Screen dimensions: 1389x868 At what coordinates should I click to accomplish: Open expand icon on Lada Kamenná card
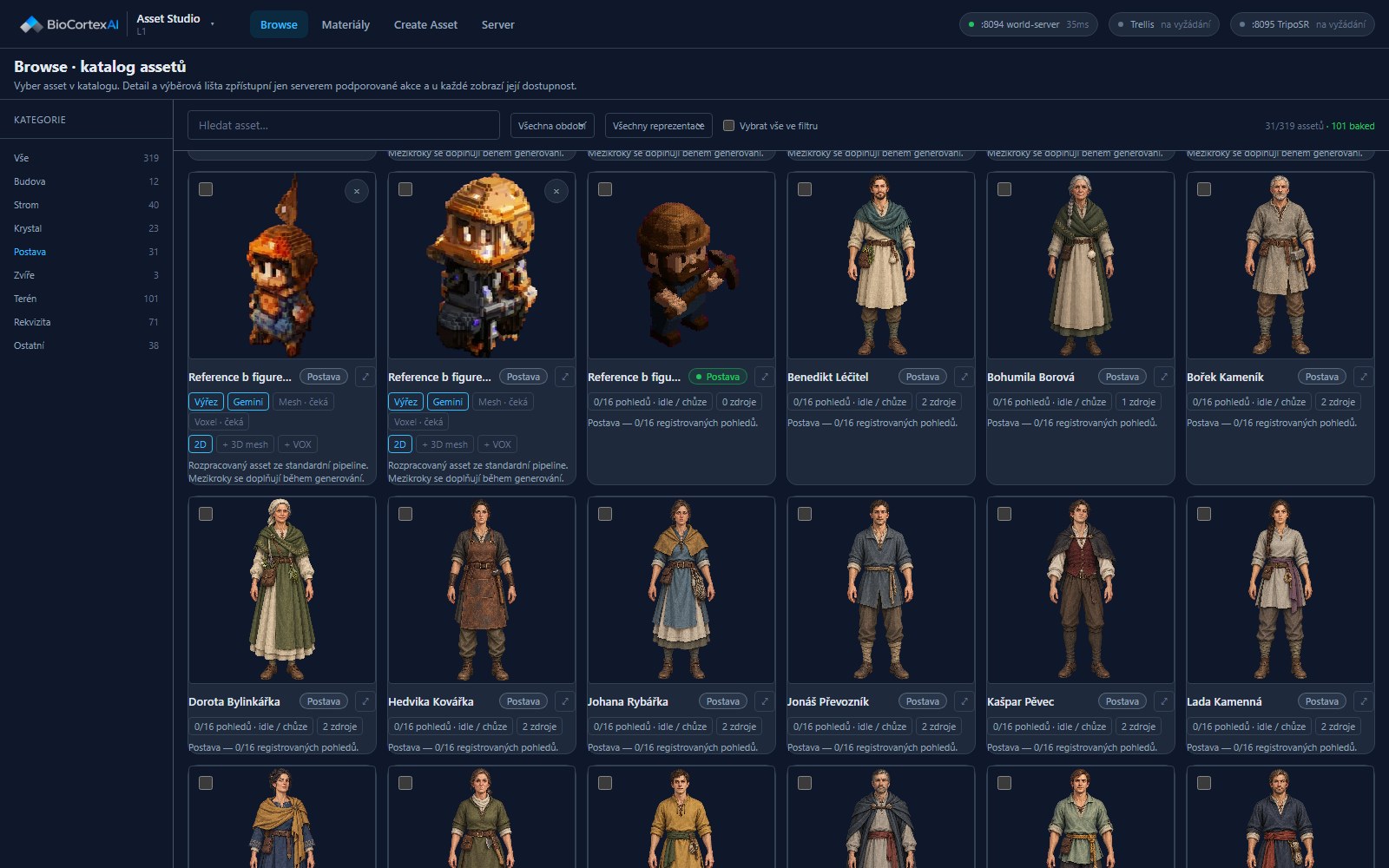coord(1364,701)
